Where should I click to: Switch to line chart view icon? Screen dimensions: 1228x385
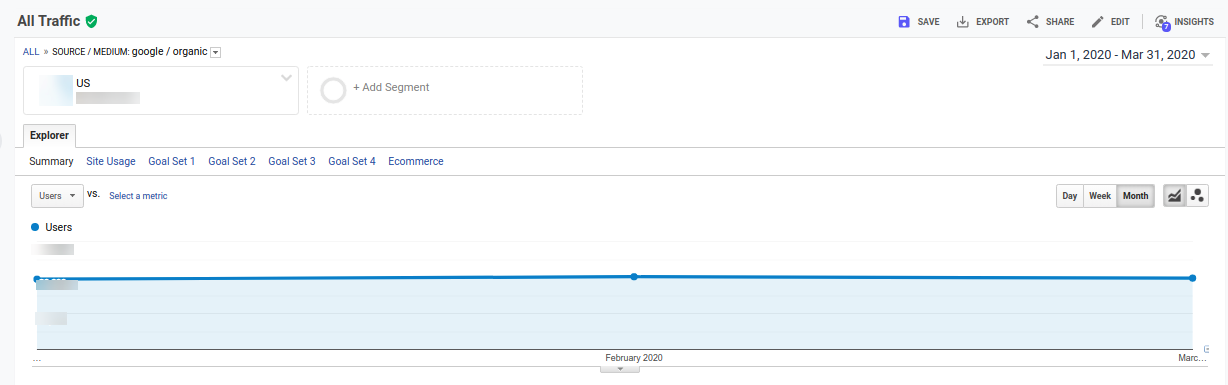1174,196
